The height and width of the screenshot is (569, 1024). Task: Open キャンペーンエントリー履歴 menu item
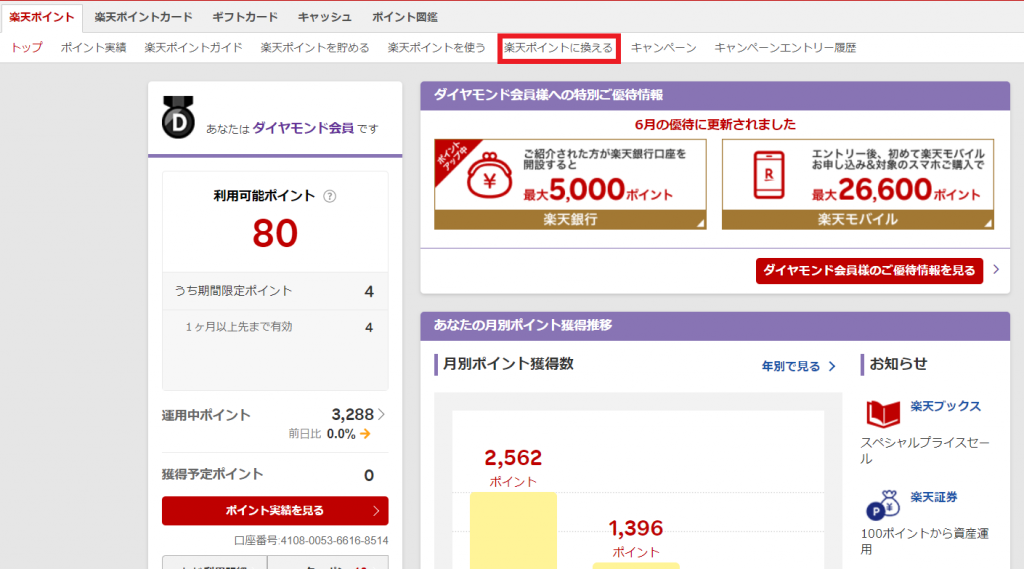[785, 48]
